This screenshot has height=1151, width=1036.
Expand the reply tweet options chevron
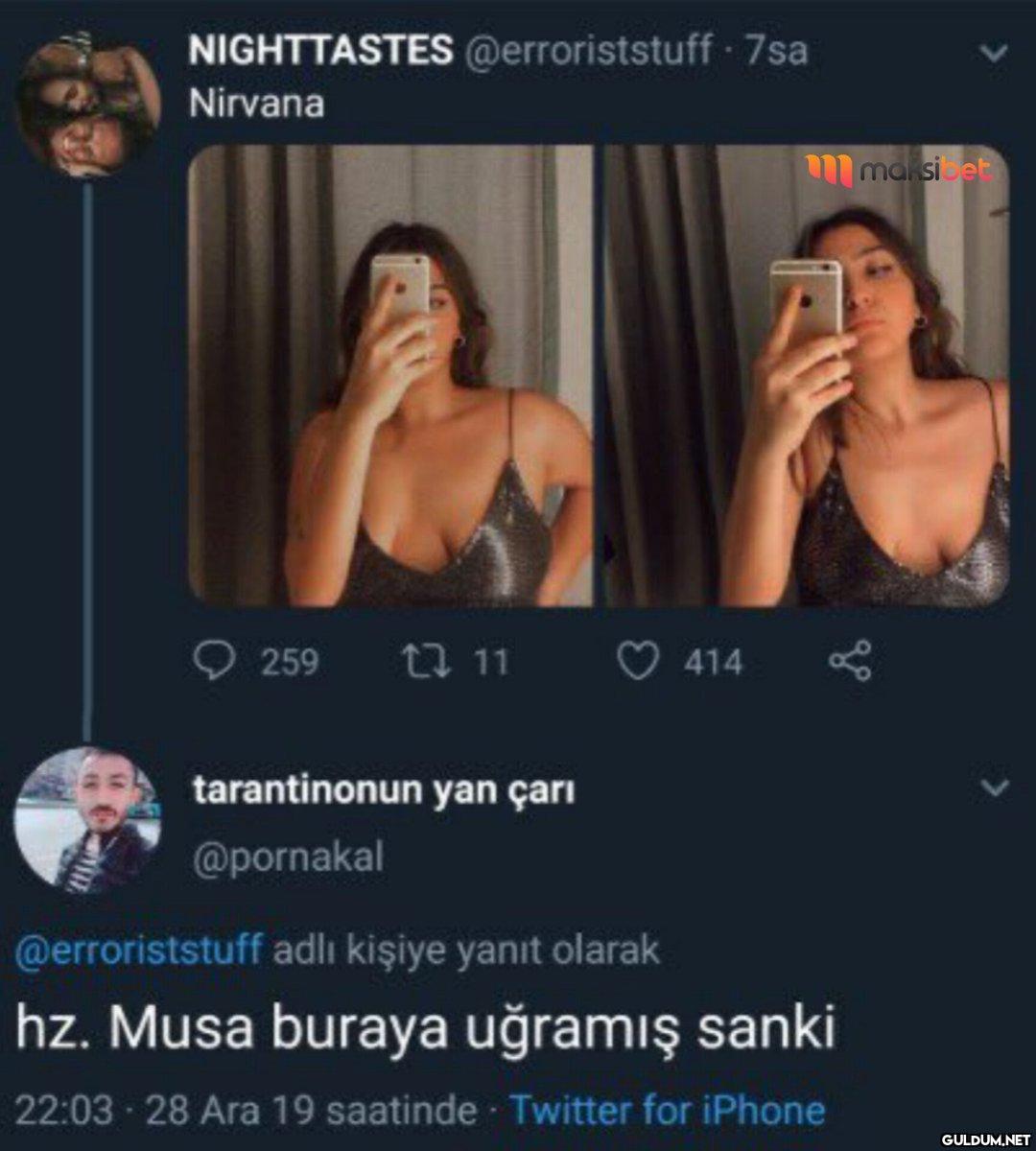(x=996, y=788)
